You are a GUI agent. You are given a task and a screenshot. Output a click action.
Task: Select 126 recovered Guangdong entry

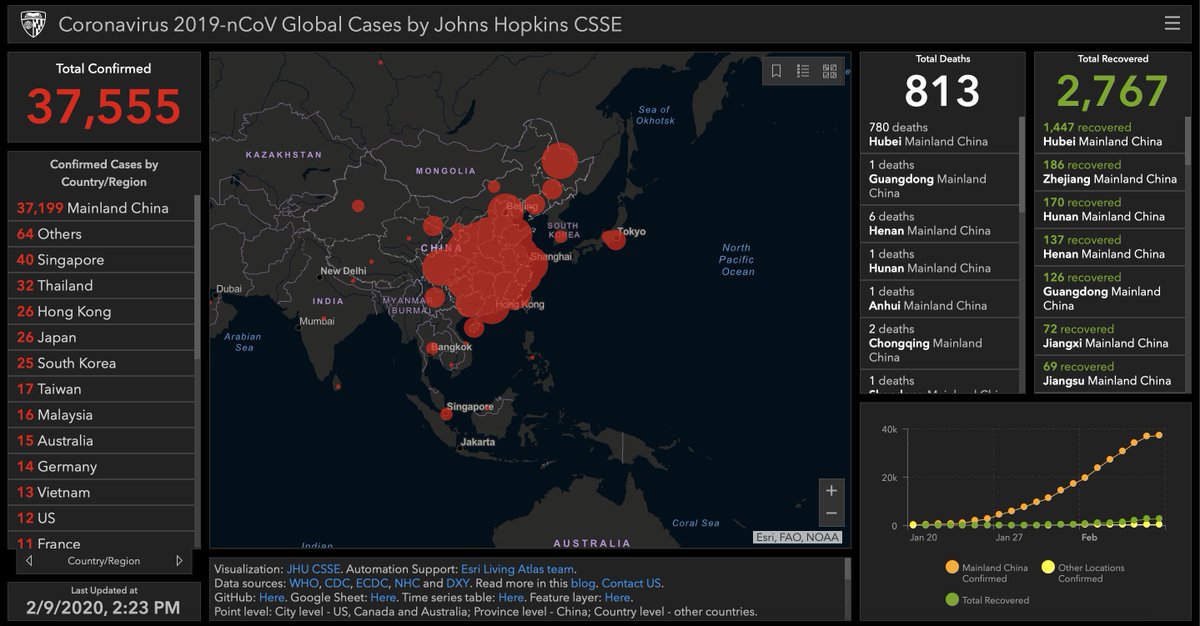[x=1109, y=292]
